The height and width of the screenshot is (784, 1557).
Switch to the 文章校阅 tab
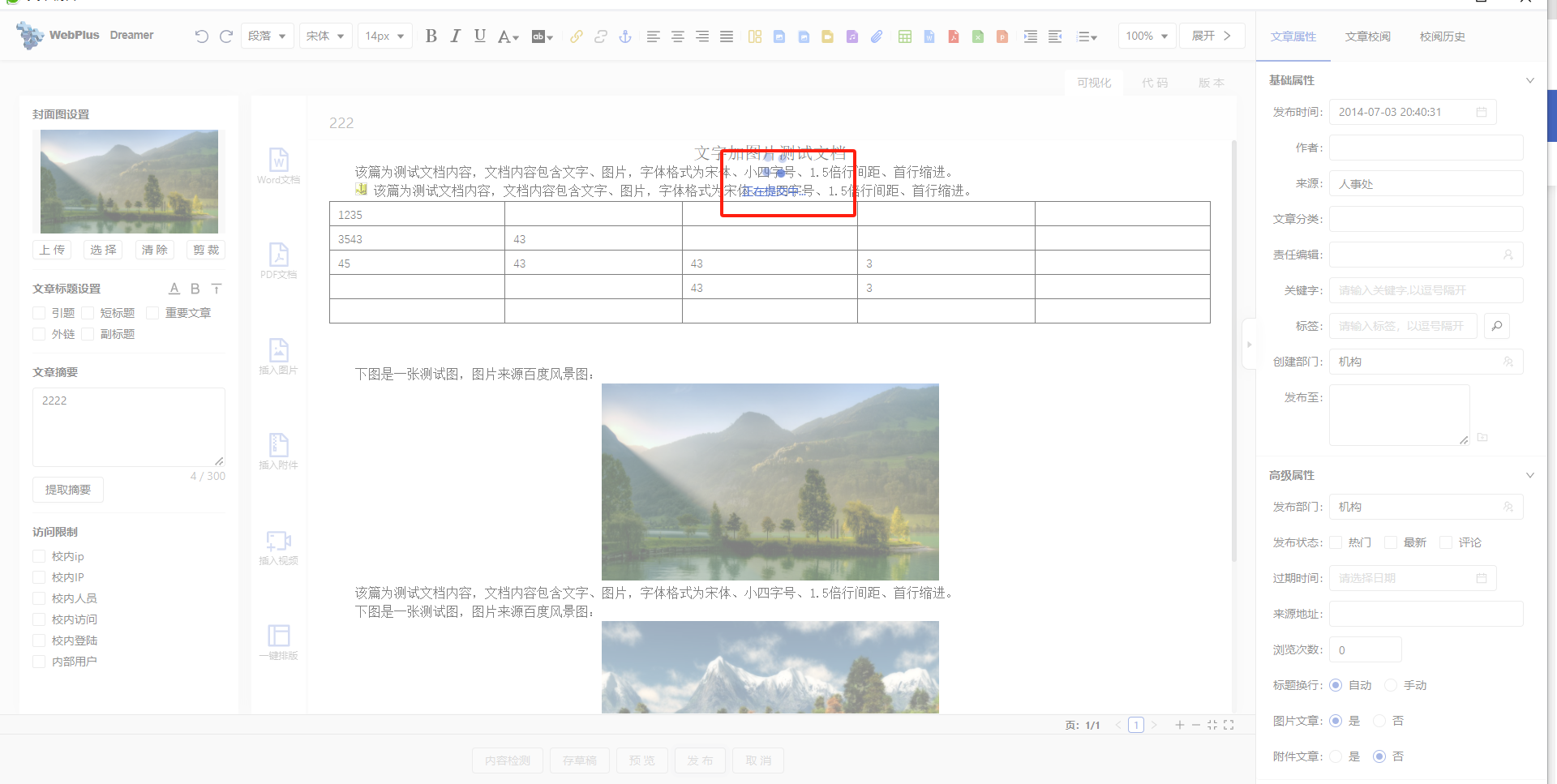1367,36
